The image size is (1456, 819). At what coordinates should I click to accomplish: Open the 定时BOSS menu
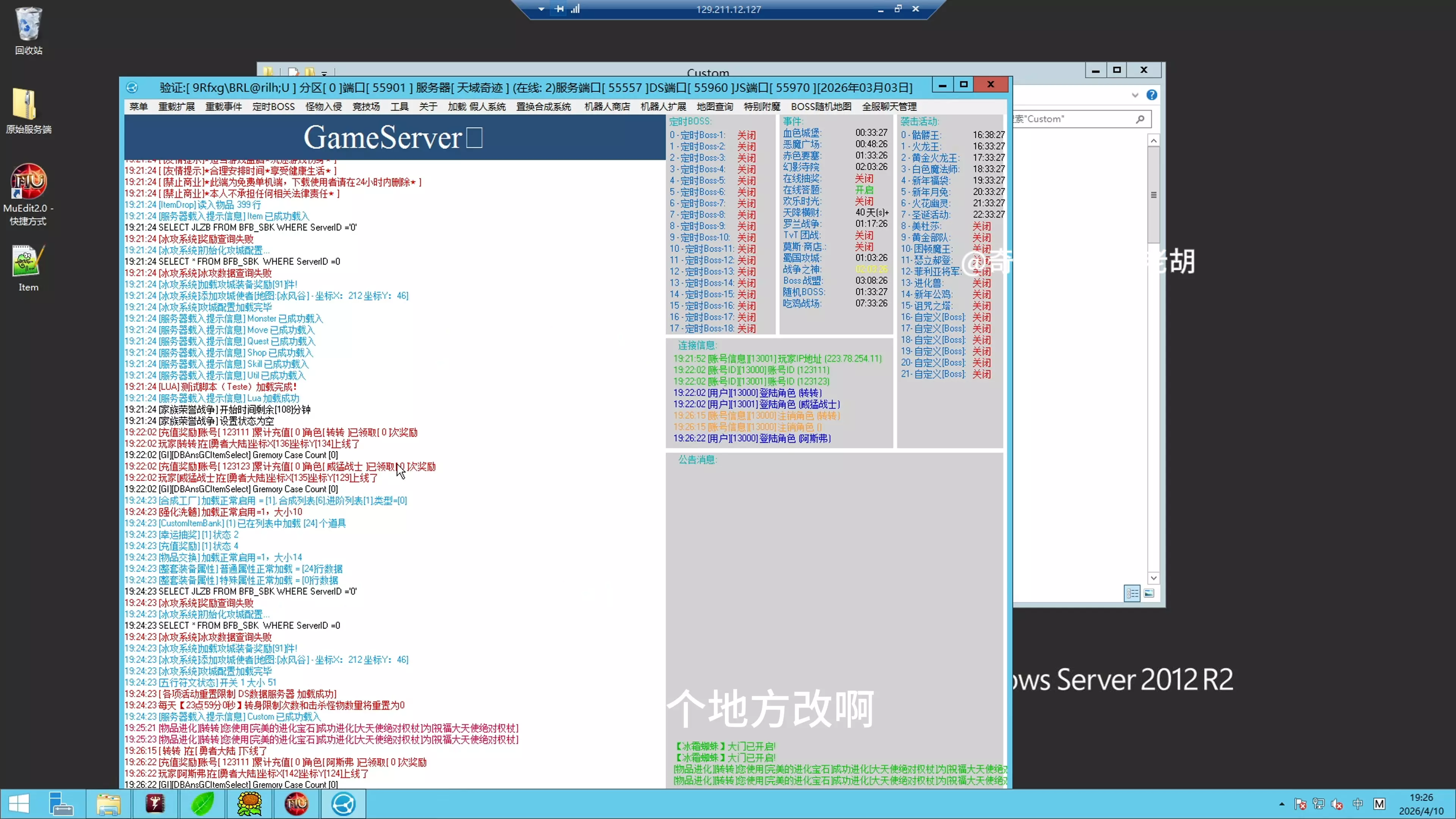[x=273, y=107]
